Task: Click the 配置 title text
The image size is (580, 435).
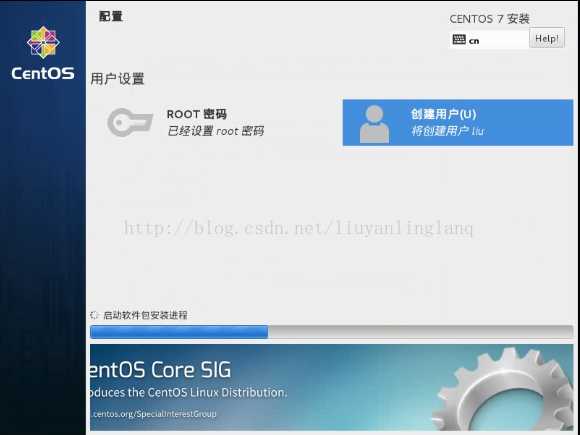Action: coord(111,16)
